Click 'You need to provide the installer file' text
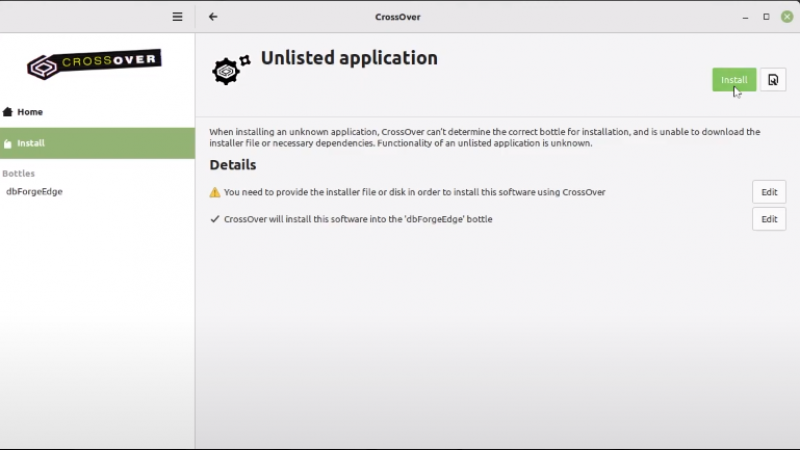The image size is (800, 450). point(414,192)
